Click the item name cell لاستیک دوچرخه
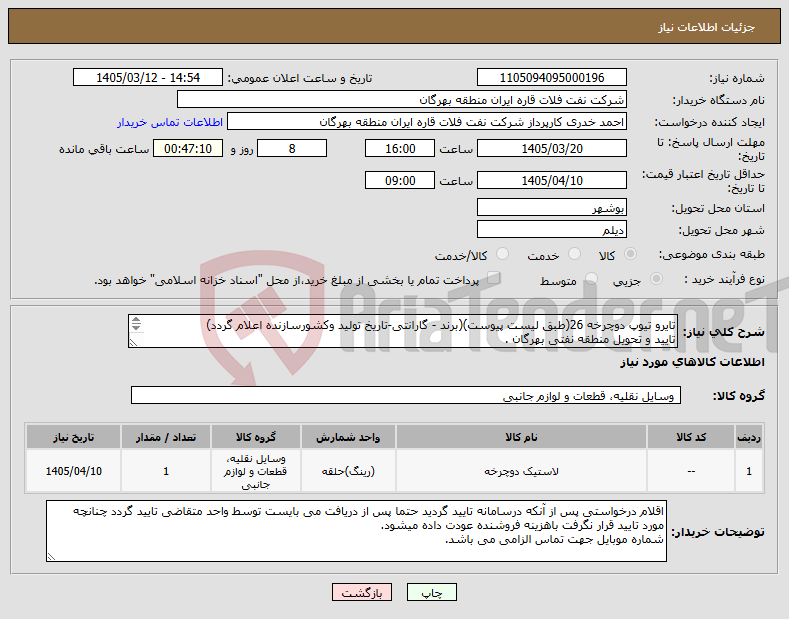Image resolution: width=789 pixels, height=619 pixels. pos(521,472)
